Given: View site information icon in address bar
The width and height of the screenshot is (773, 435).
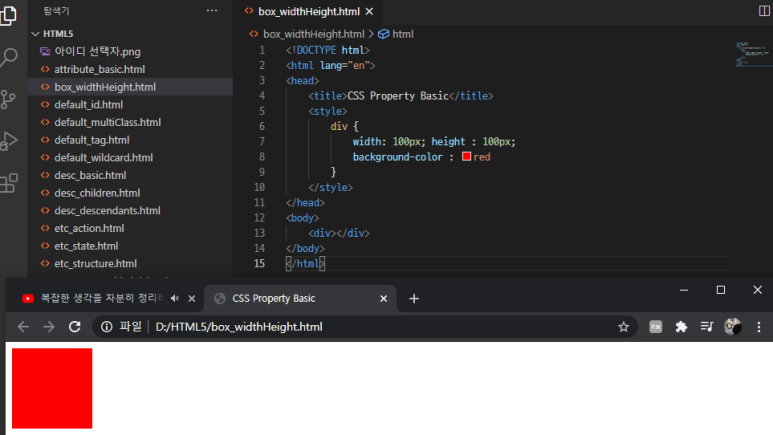Looking at the screenshot, I should coord(106,326).
